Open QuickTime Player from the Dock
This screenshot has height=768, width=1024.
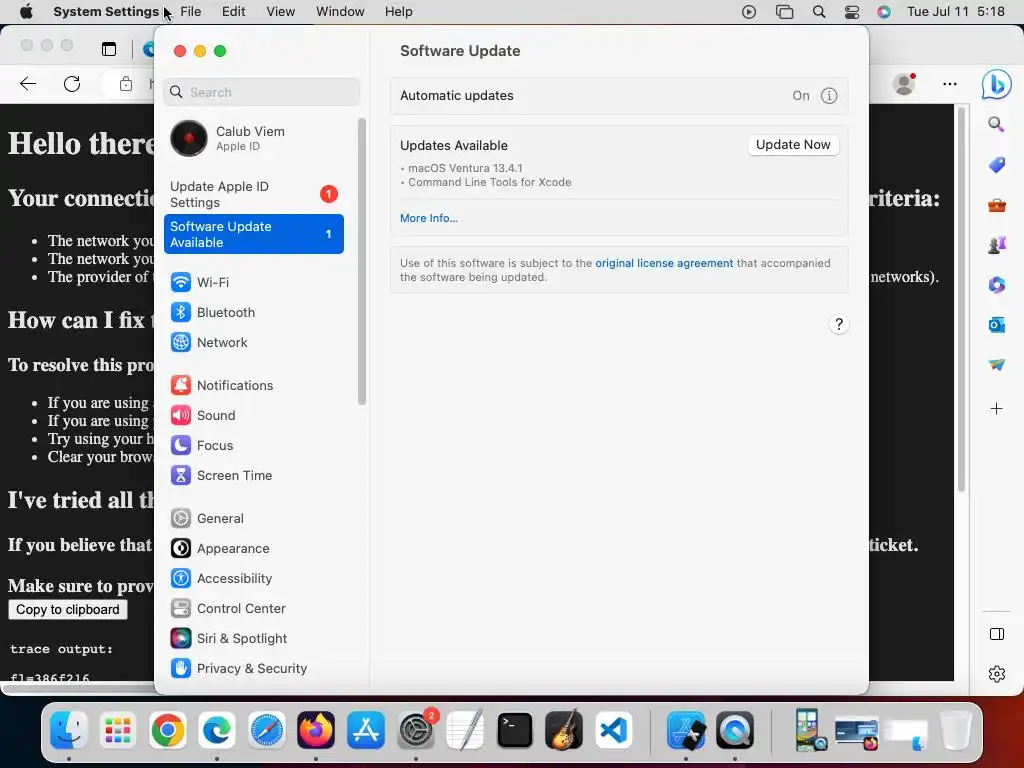pos(735,729)
